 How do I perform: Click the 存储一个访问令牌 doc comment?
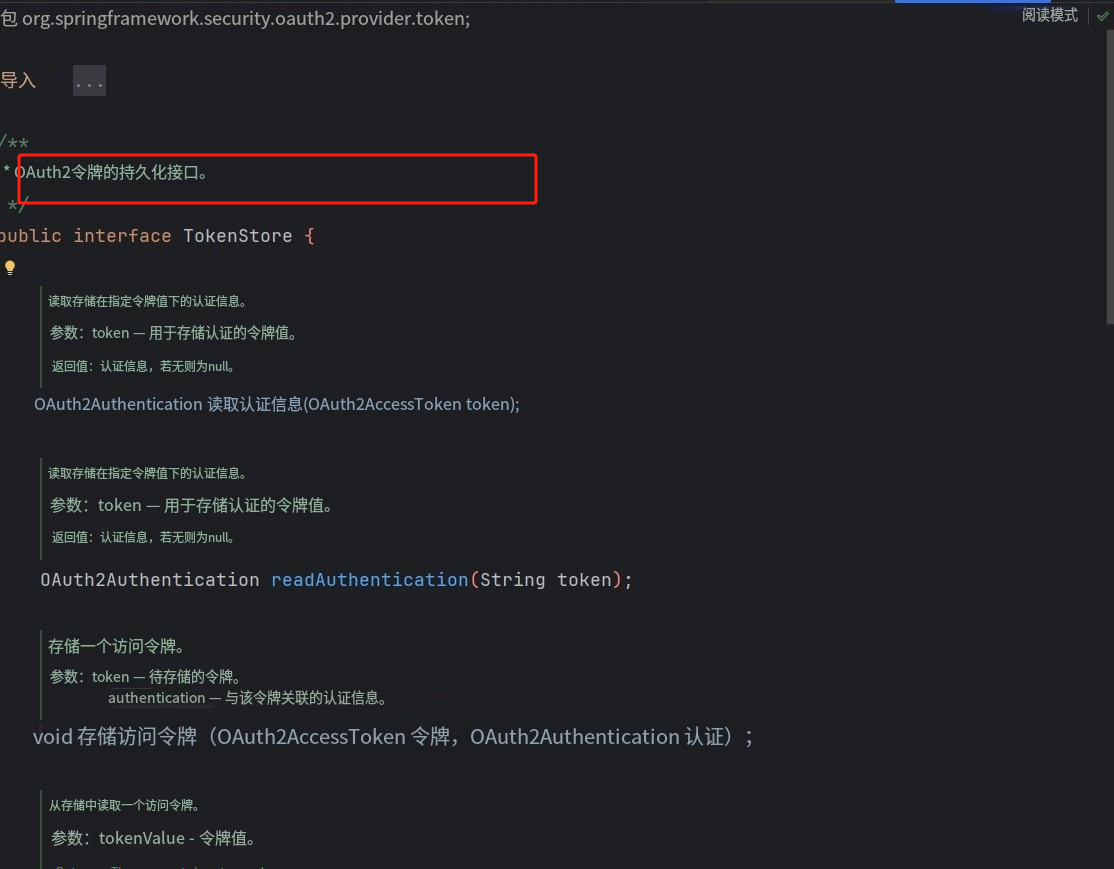116,646
